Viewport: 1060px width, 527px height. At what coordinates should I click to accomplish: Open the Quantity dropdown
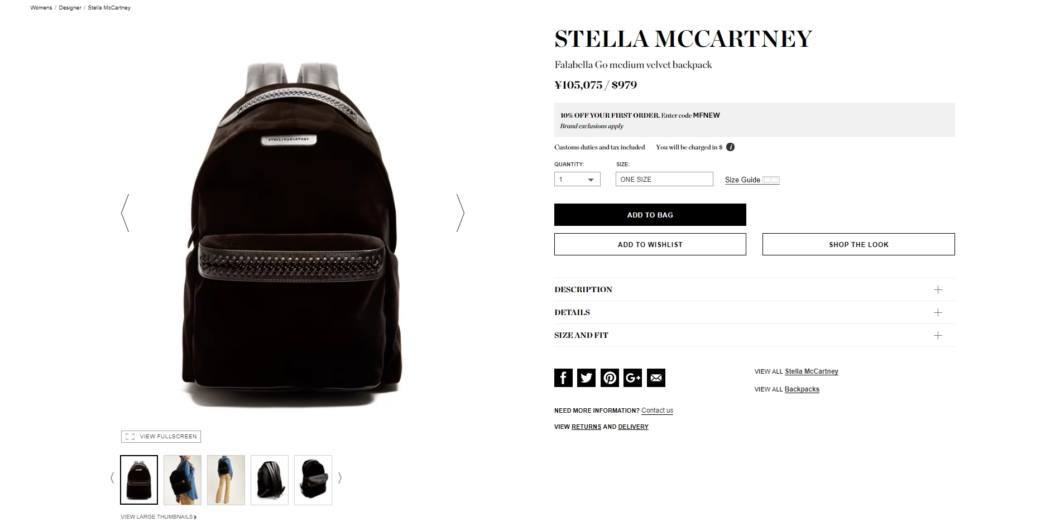click(577, 180)
